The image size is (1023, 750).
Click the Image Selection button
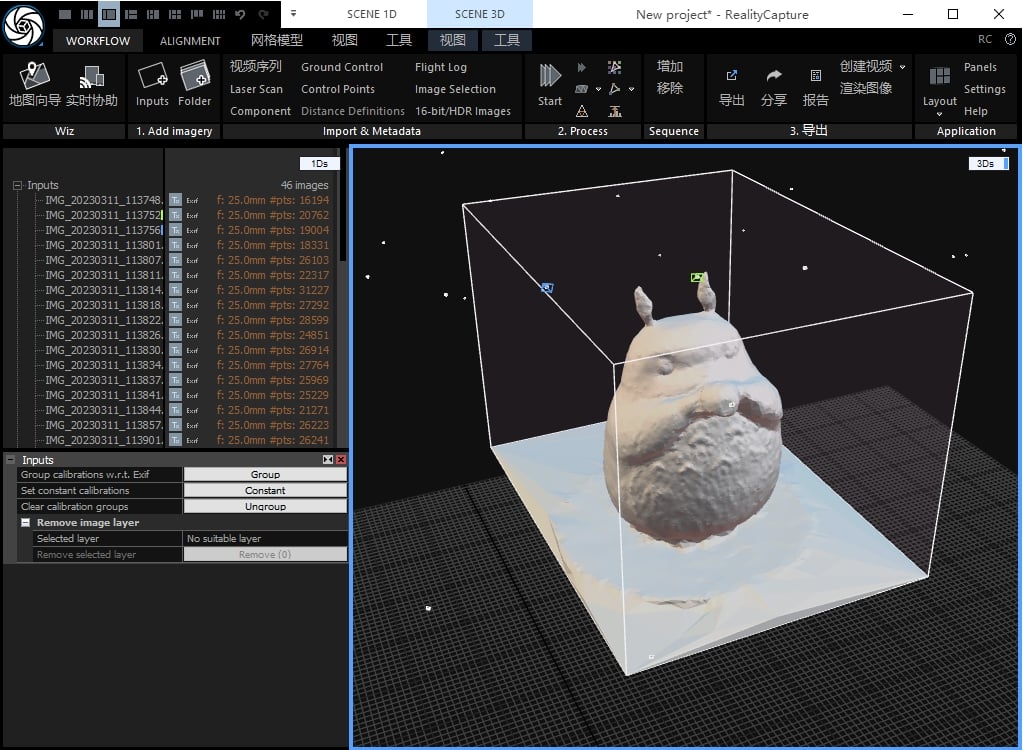455,89
